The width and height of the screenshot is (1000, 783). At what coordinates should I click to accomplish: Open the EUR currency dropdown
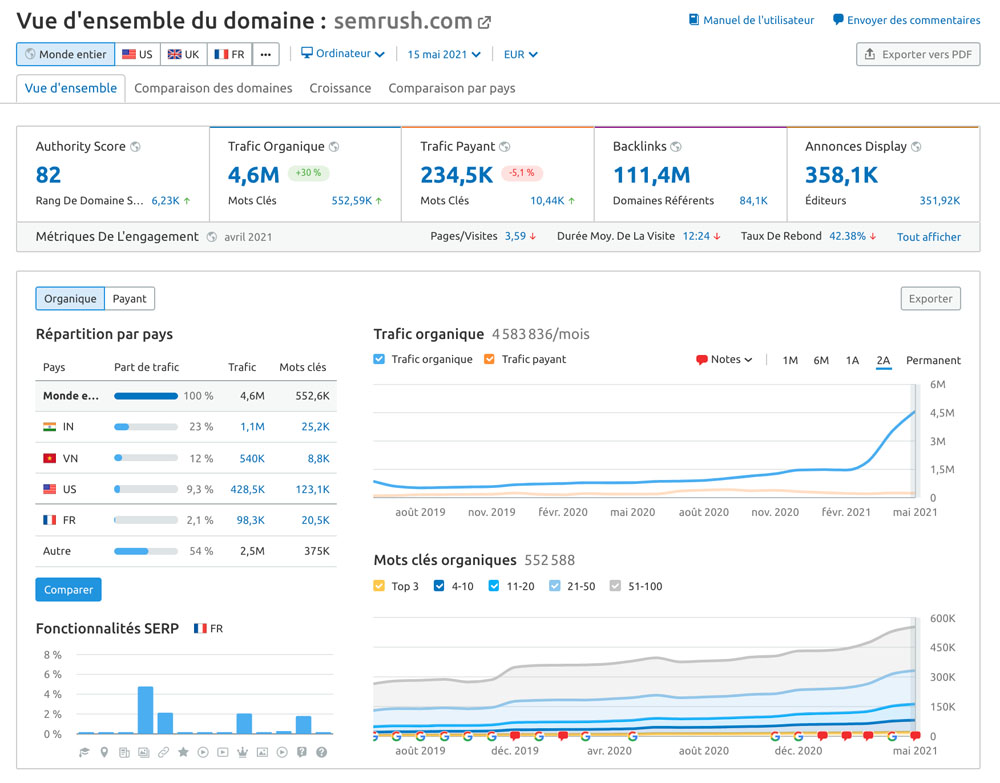coord(520,54)
